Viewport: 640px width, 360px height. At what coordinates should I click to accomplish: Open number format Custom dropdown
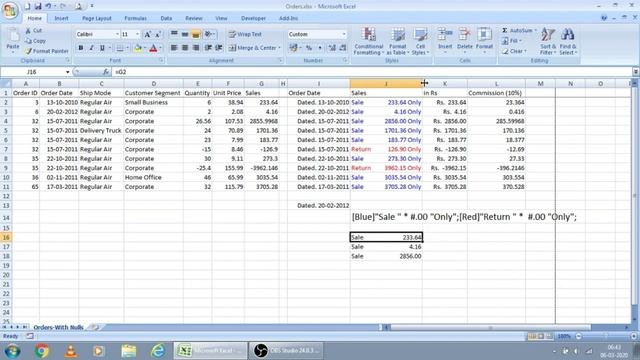click(344, 34)
